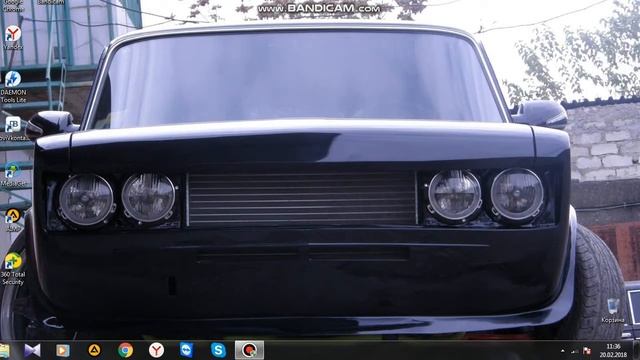Image resolution: width=640 pixels, height=360 pixels.
Task: Open the Action Center flag tray icon
Action: pos(587,351)
